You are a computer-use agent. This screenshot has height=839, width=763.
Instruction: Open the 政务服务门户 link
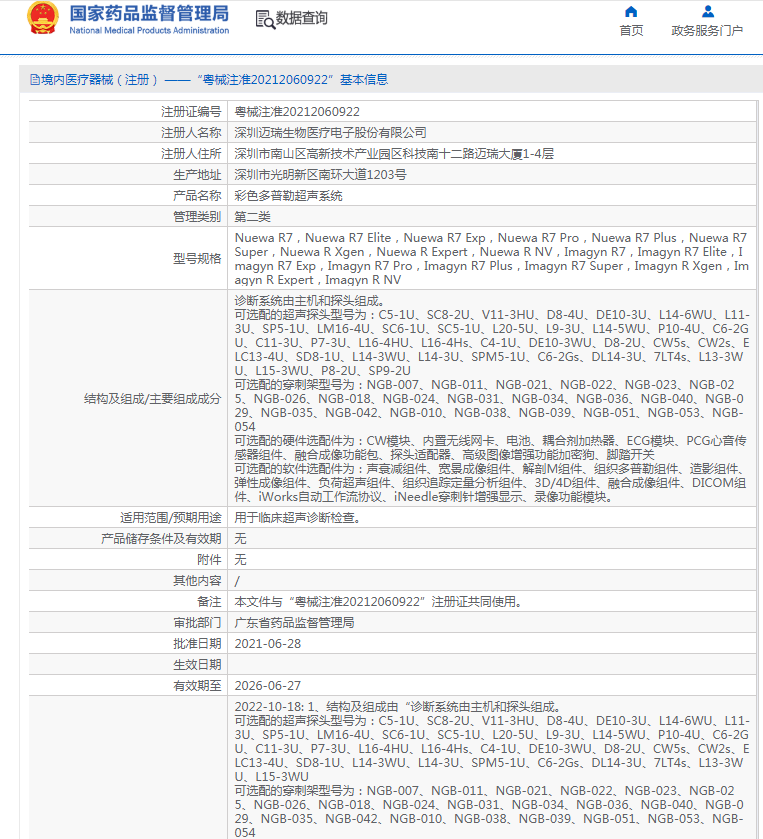[x=707, y=31]
